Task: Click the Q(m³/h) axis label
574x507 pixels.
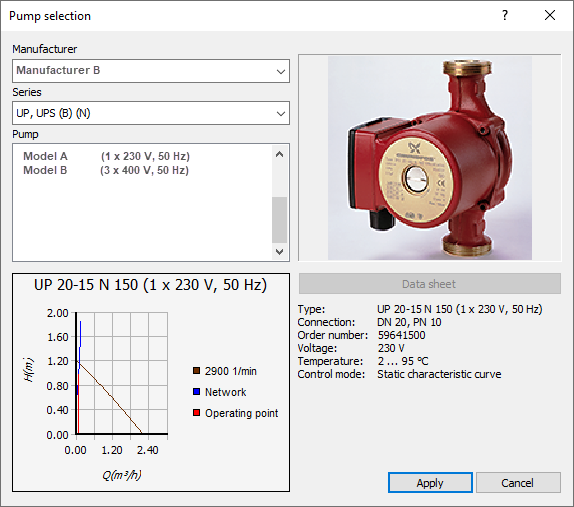Action: pos(122,475)
